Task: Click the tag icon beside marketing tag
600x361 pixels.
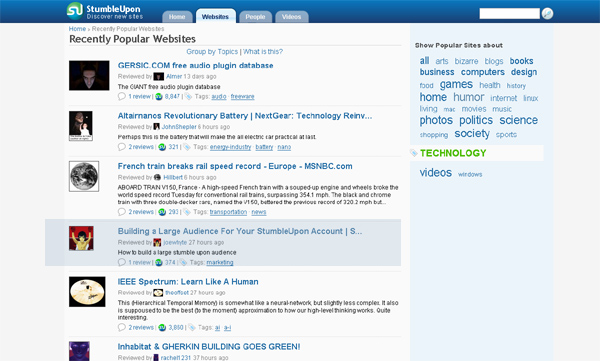Action: click(183, 263)
